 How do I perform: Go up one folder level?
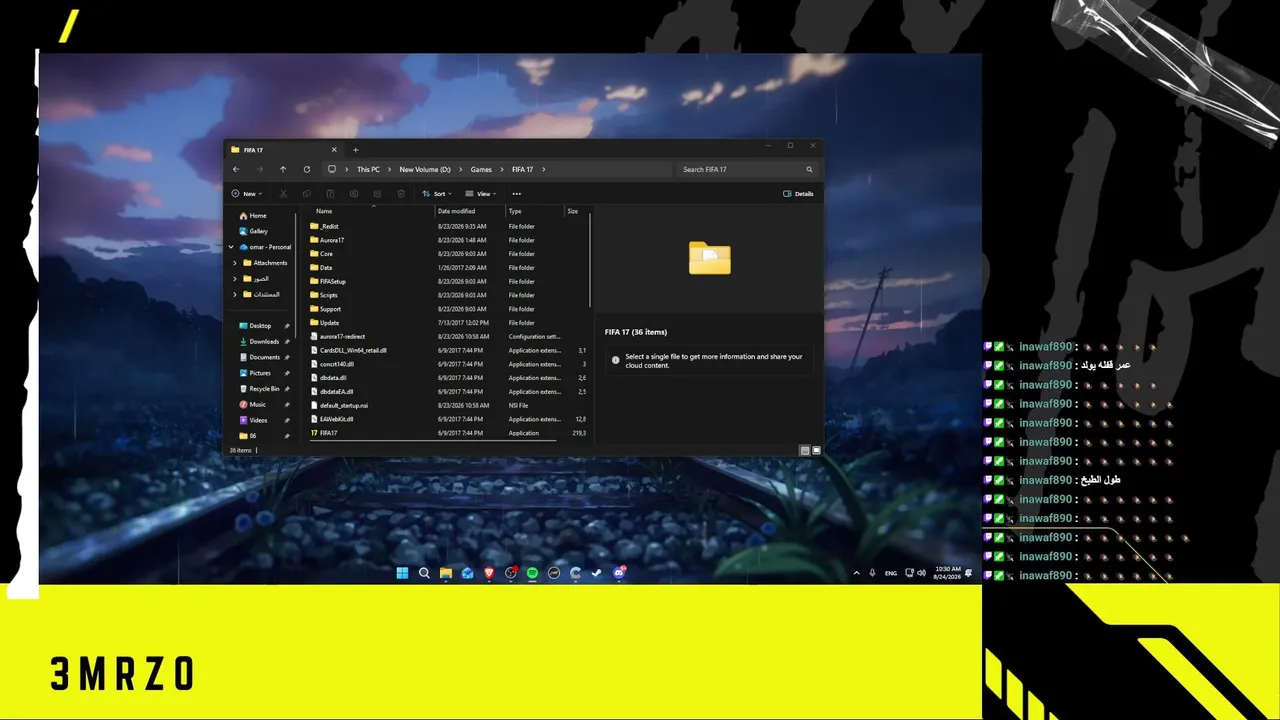283,169
